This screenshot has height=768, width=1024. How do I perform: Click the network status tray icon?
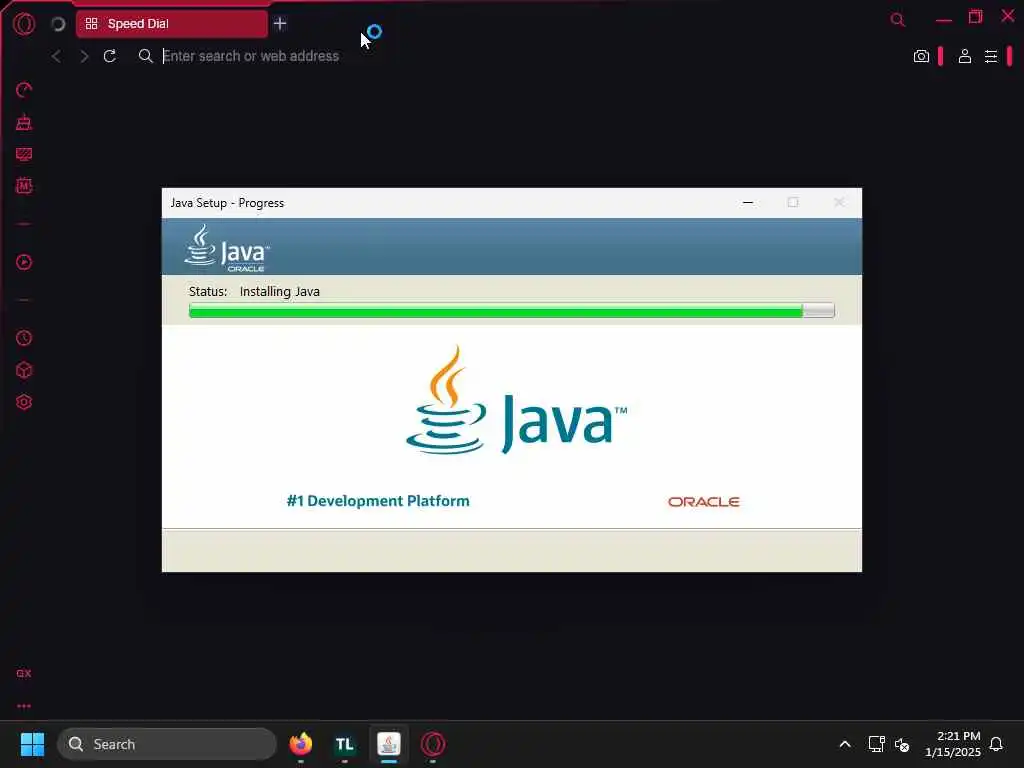coord(876,744)
